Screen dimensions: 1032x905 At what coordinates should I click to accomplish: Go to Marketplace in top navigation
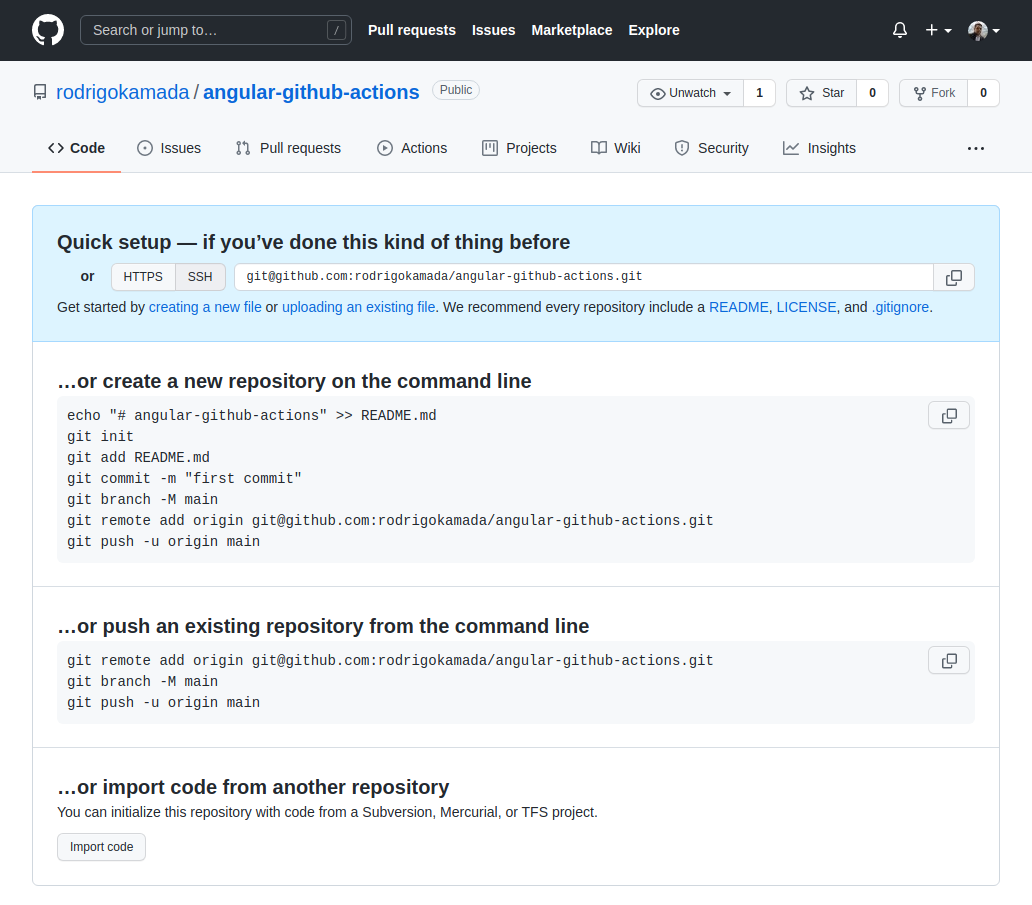point(572,30)
